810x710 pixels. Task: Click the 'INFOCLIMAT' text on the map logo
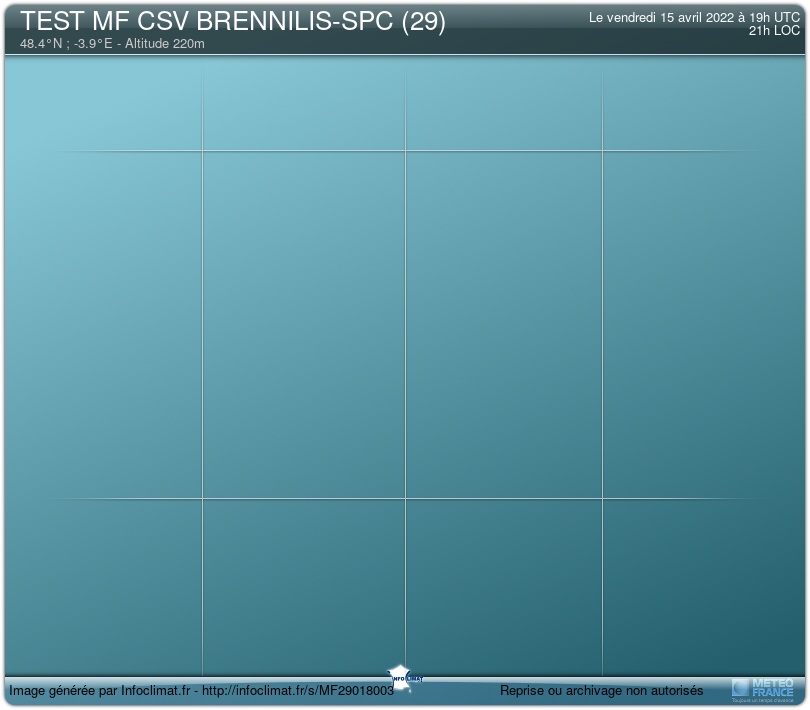(406, 679)
